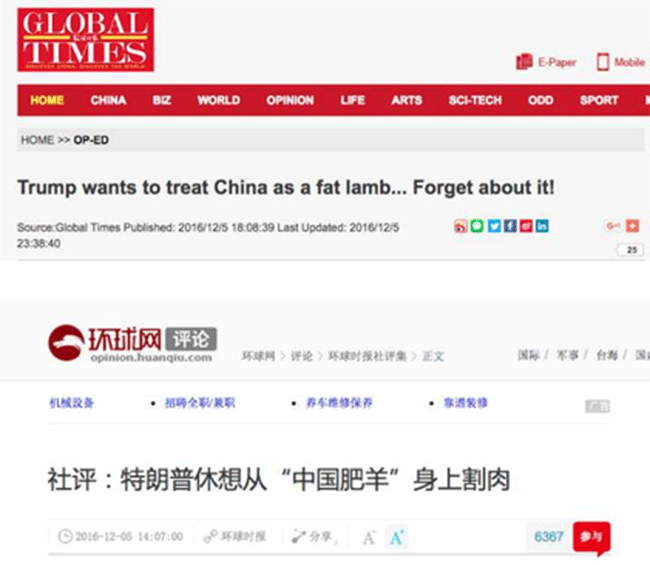Share article on Twitter icon
The width and height of the screenshot is (650, 565).
coord(494,226)
